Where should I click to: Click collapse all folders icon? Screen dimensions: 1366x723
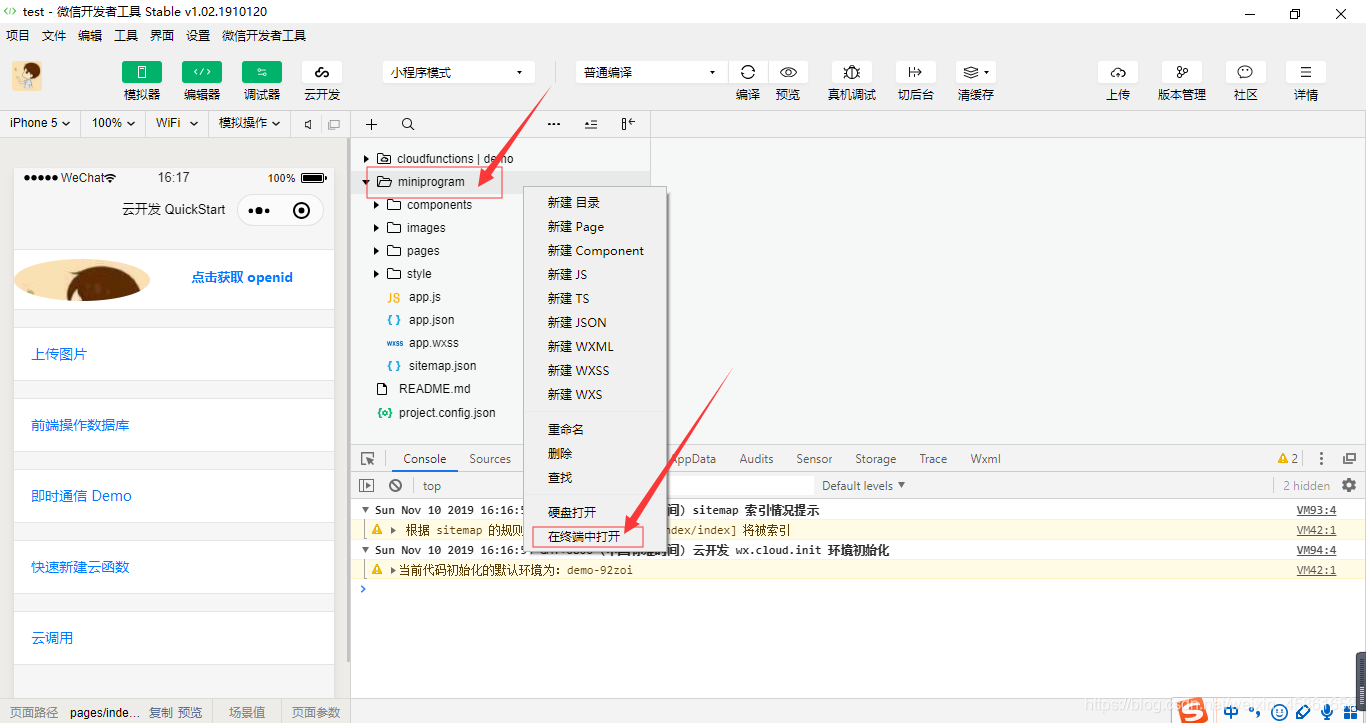point(591,124)
